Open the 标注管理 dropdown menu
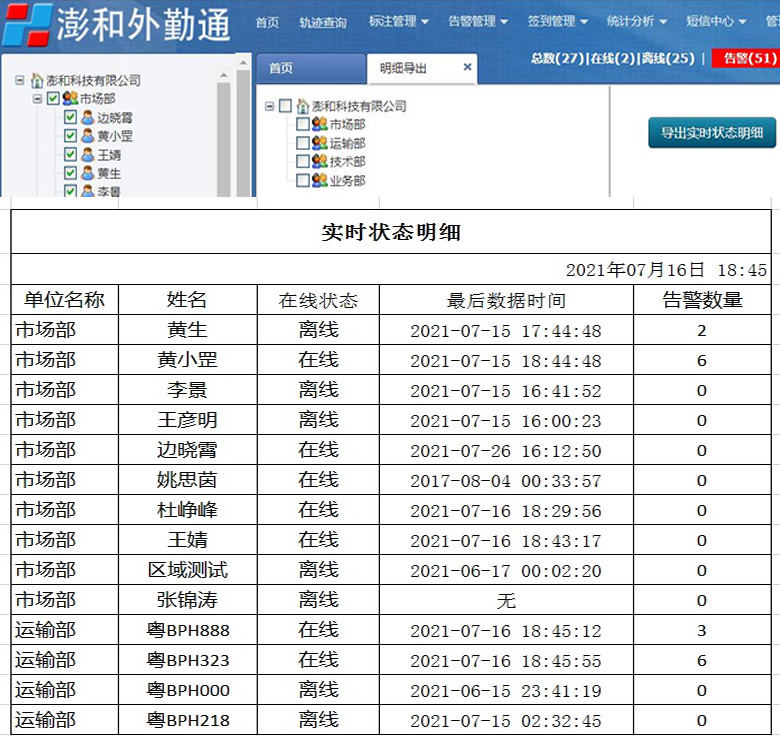 398,21
